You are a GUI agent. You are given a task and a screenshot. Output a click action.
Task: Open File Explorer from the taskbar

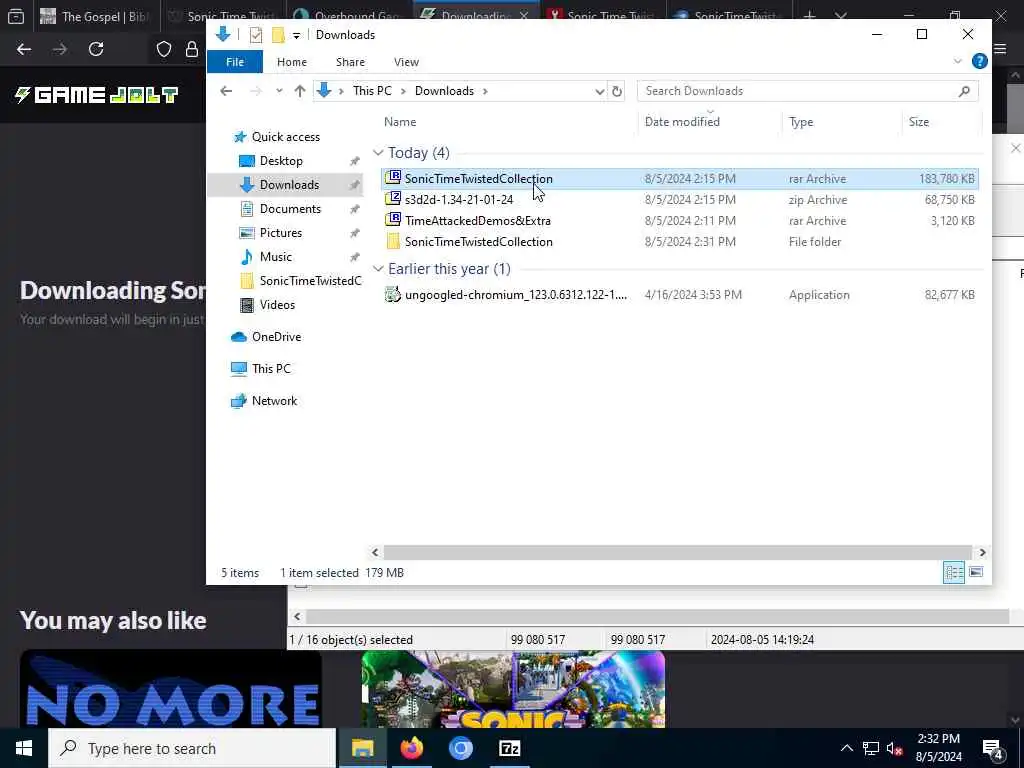362,748
